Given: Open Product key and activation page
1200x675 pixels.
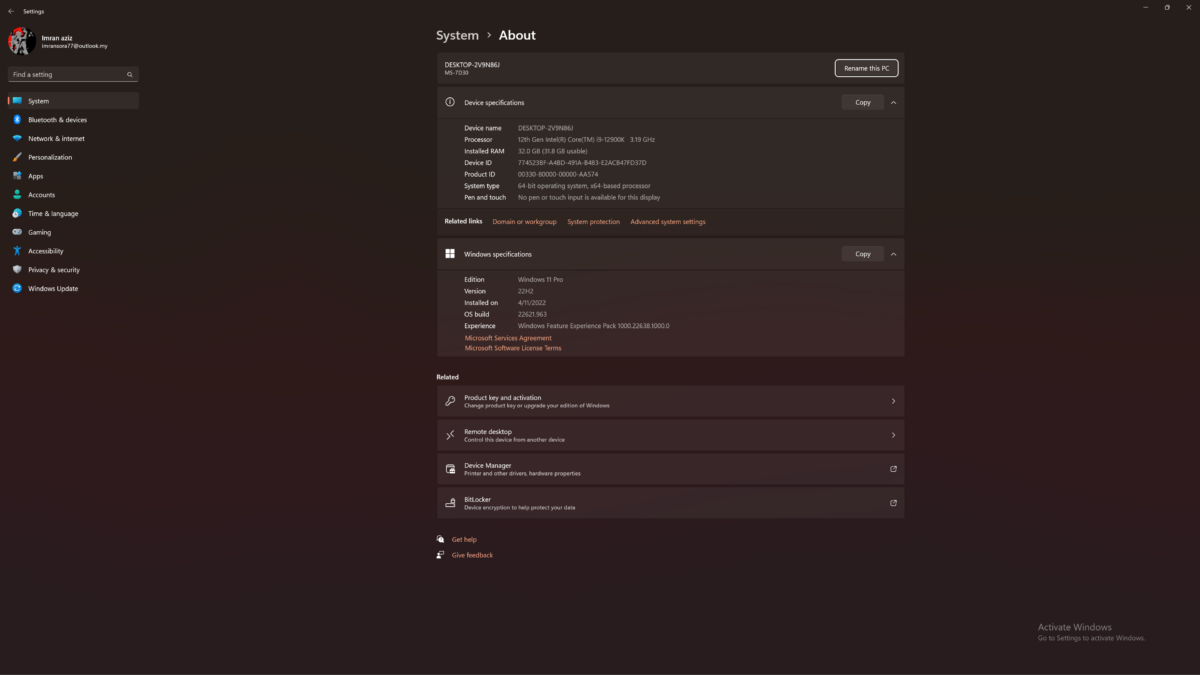Looking at the screenshot, I should [670, 401].
